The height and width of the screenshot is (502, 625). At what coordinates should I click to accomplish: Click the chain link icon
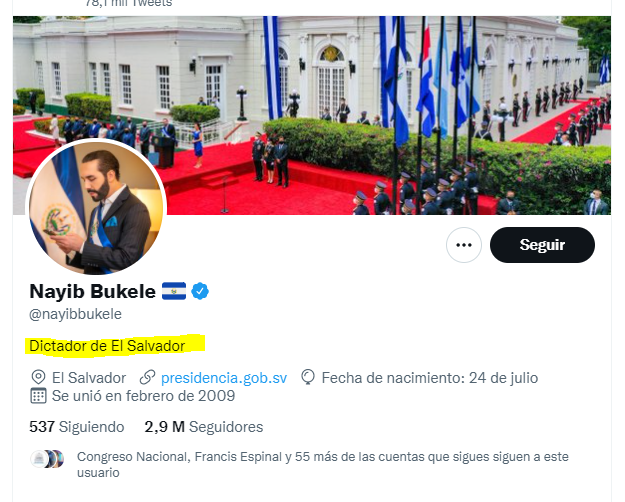click(x=147, y=377)
